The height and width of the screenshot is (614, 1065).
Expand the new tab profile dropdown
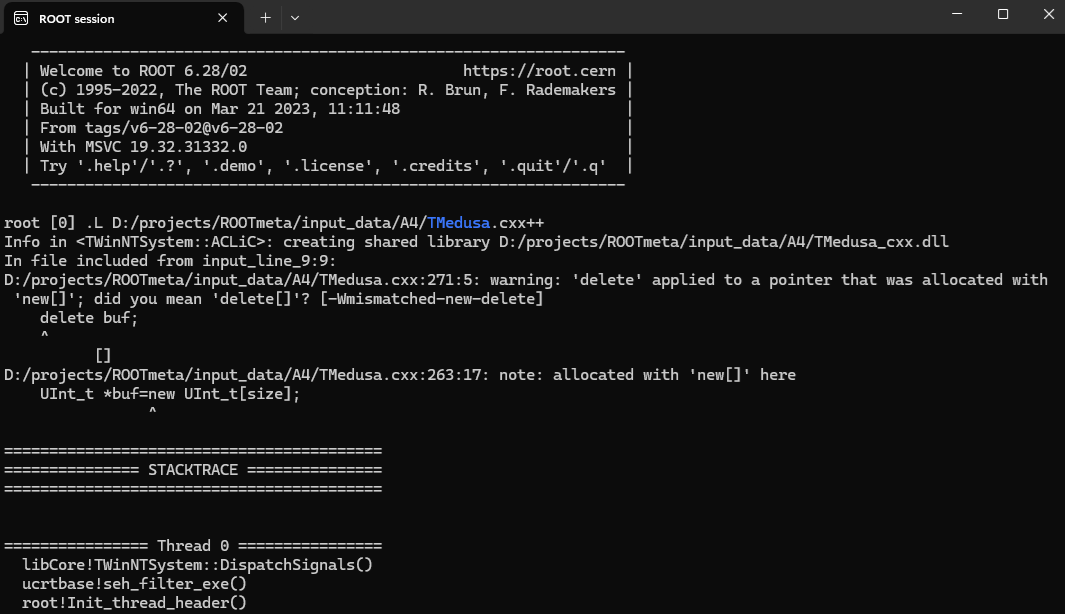coord(295,17)
